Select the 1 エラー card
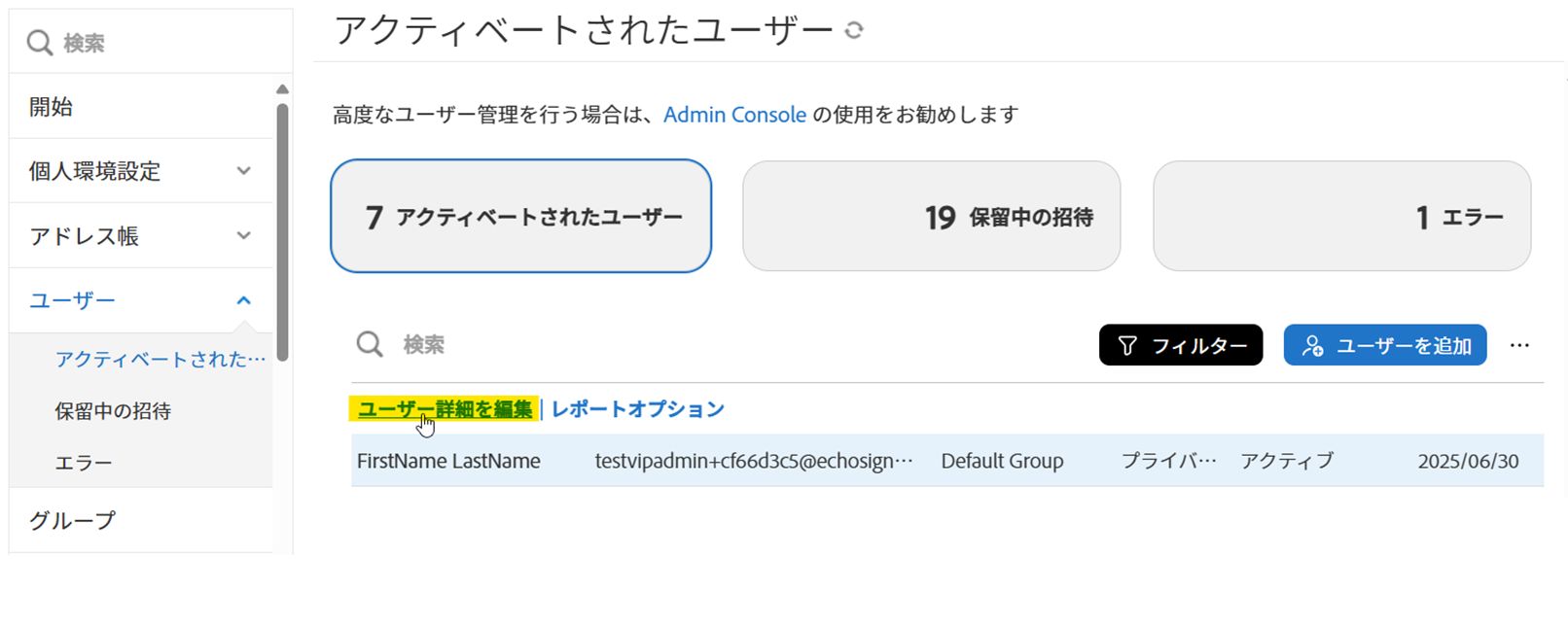 click(1342, 216)
